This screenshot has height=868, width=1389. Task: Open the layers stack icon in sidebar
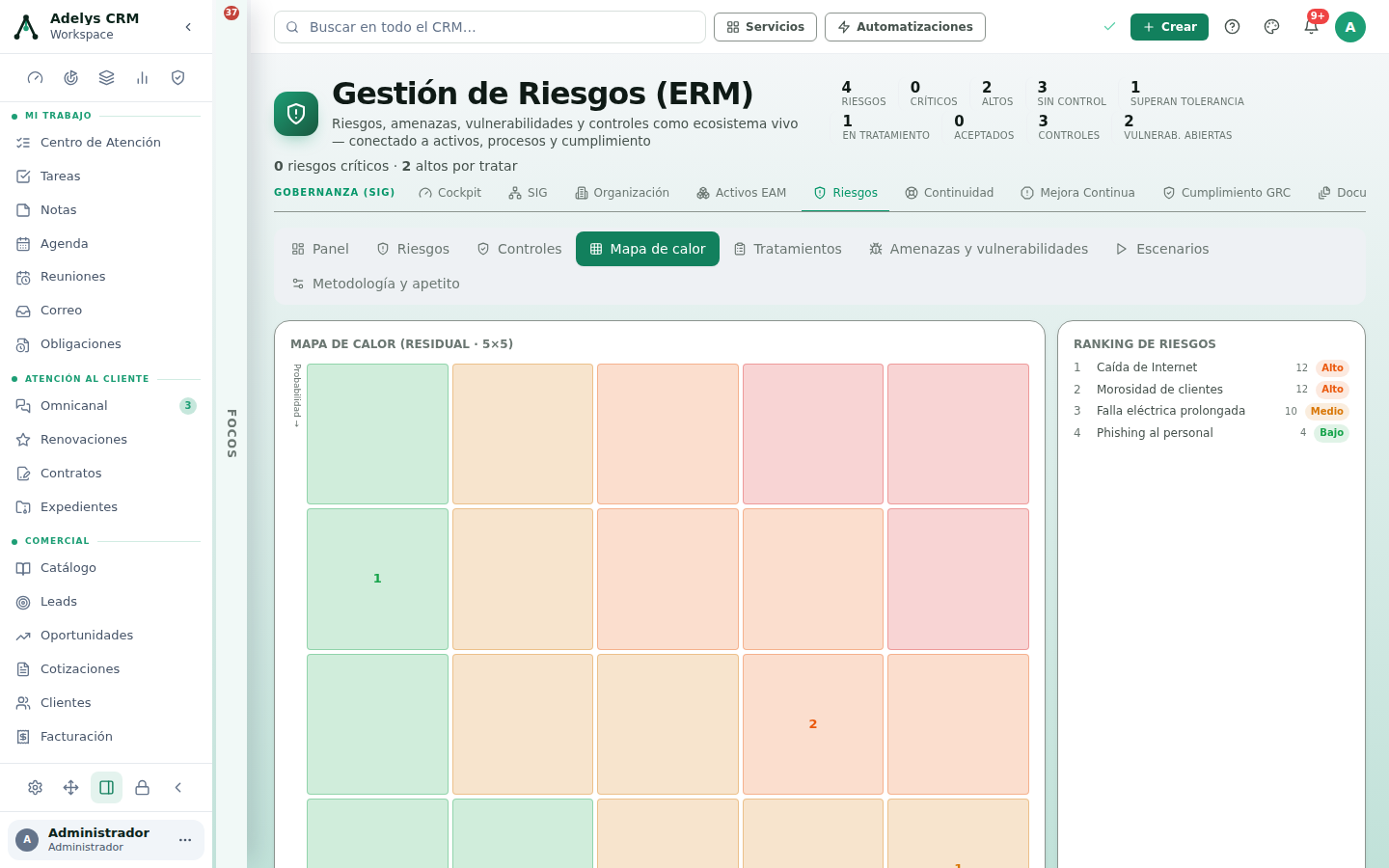(107, 78)
